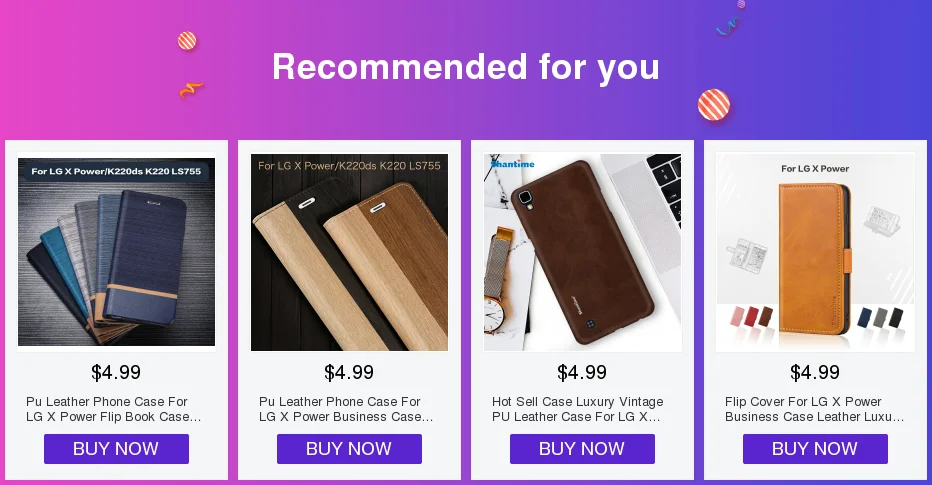932x485 pixels.
Task: Click the Shantime logo on the brown case image
Action: [512, 163]
